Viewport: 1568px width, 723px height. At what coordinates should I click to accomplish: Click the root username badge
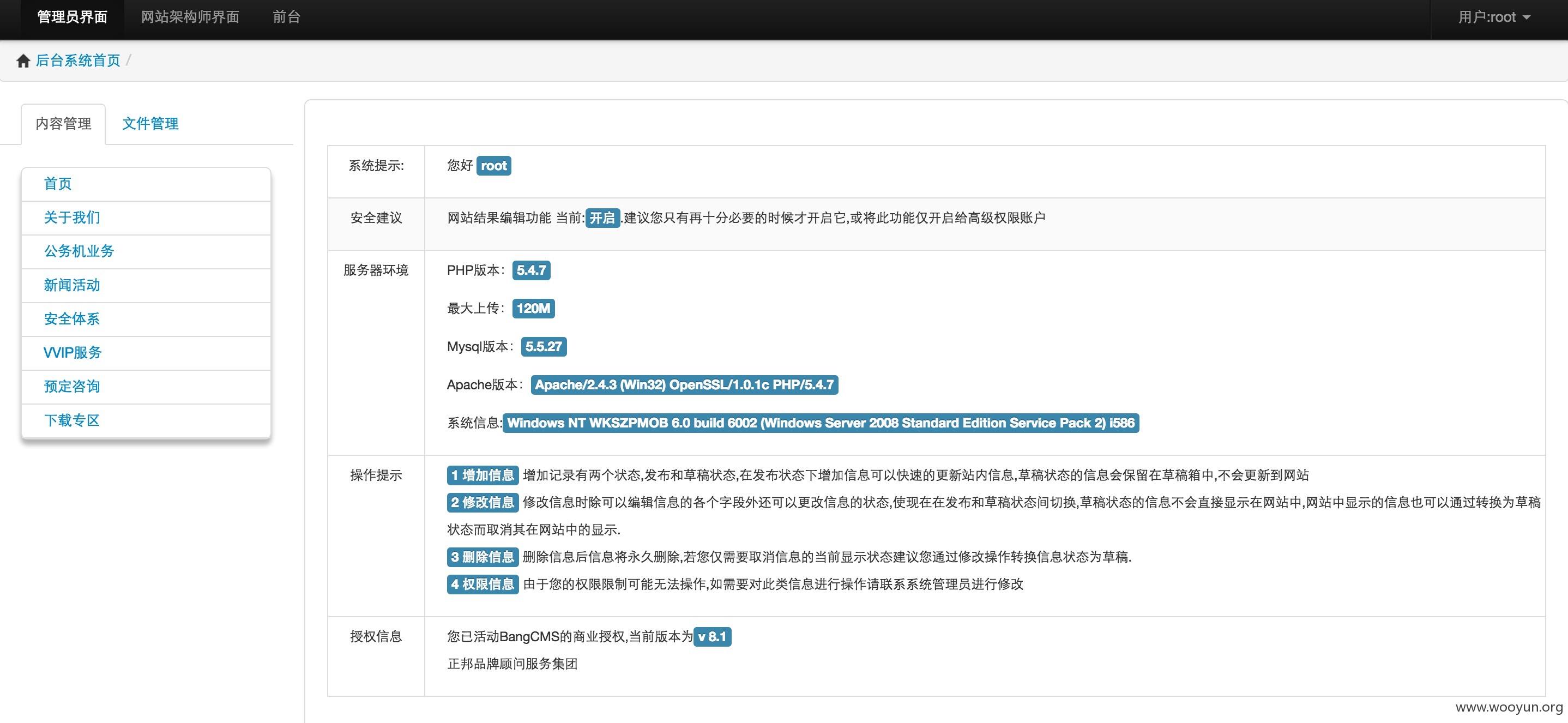tap(493, 166)
